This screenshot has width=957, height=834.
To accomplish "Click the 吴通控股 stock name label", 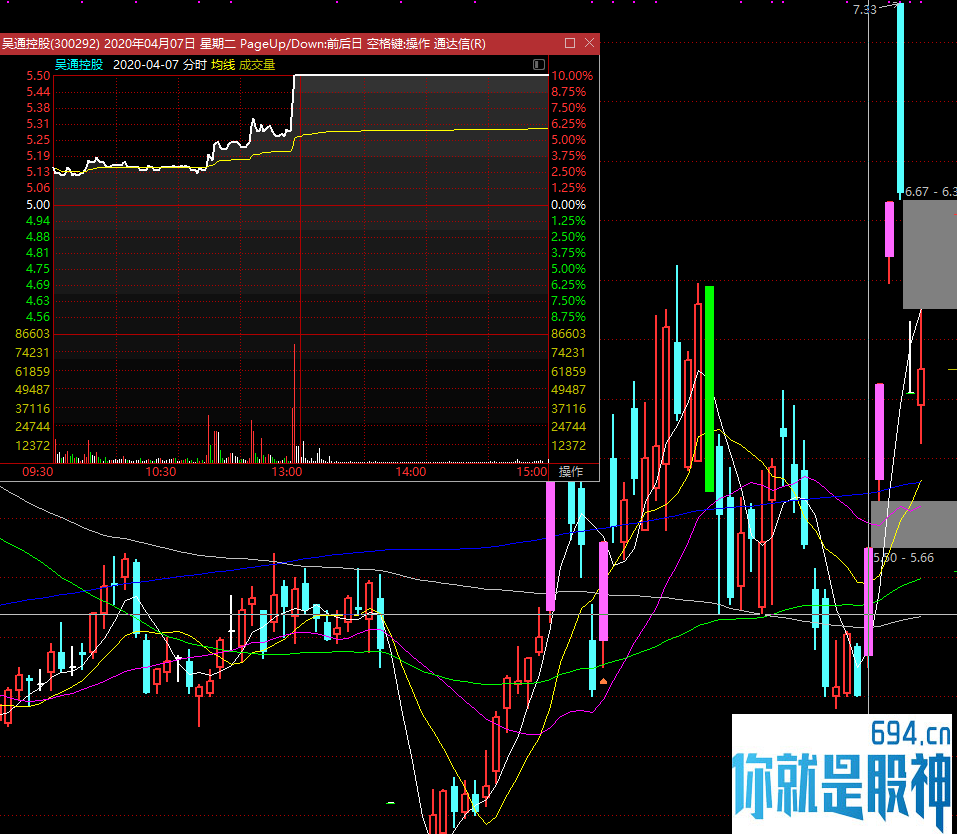I will click(x=79, y=65).
